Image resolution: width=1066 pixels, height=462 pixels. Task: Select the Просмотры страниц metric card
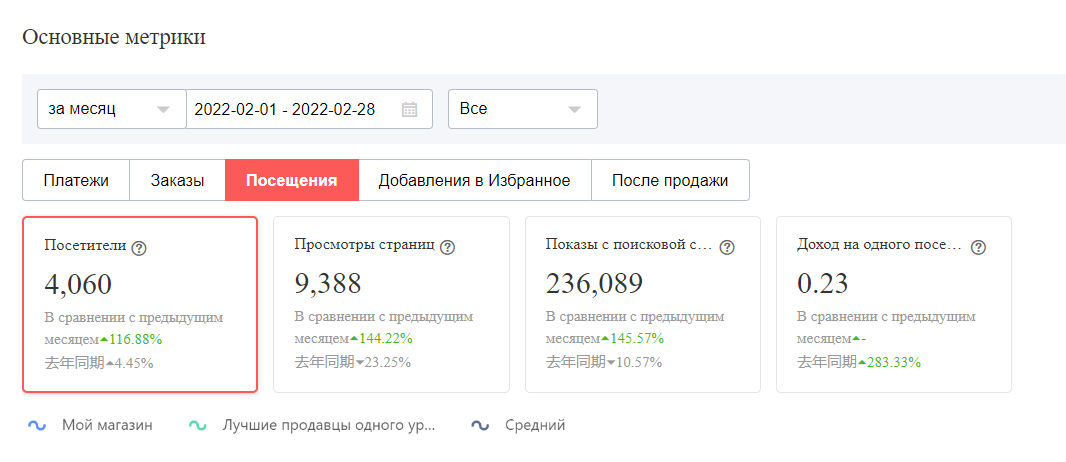tap(392, 304)
